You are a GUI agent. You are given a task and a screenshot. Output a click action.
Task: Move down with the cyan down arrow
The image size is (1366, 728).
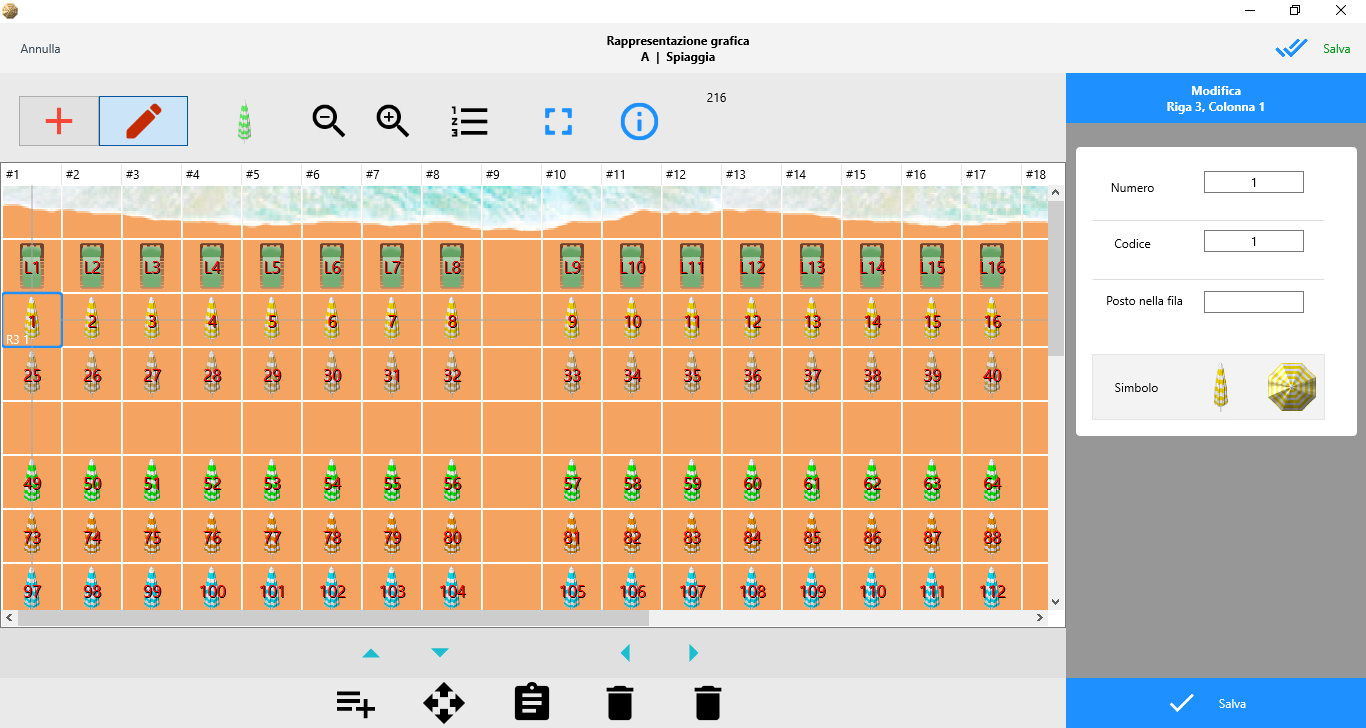click(439, 653)
